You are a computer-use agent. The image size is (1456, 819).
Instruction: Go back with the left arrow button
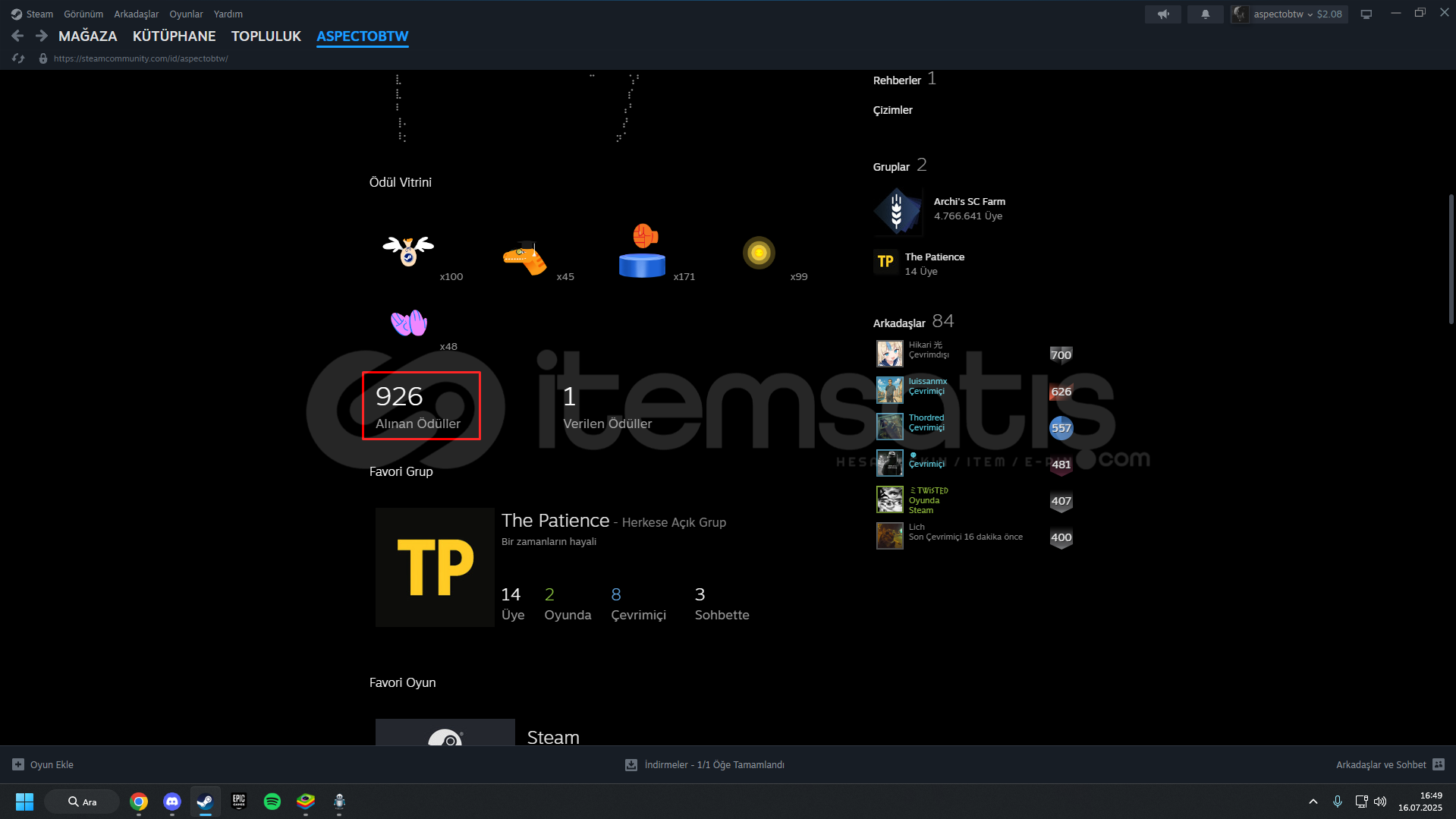coord(18,36)
